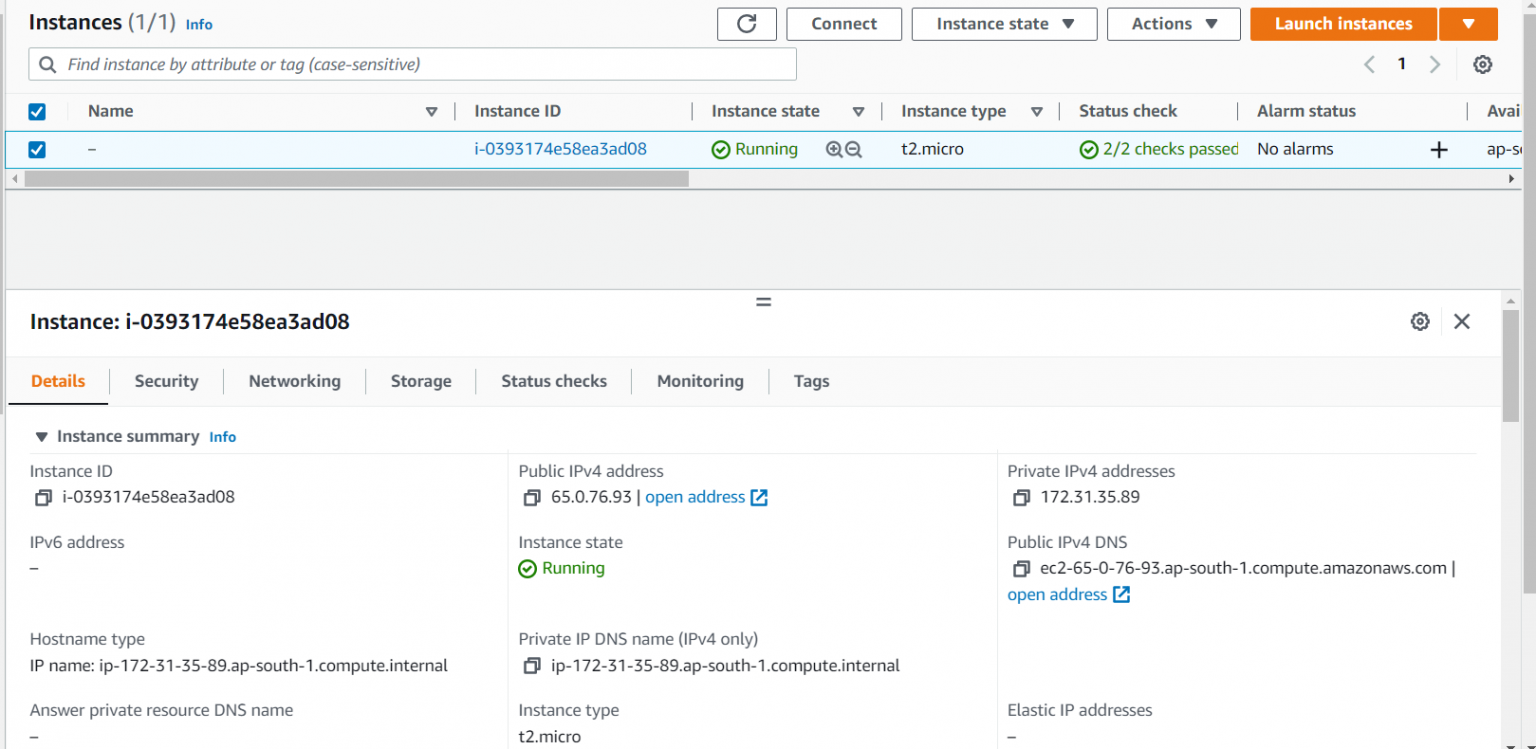Copy the Public IPv4 DNS using its copy icon
This screenshot has width=1536, height=749.
pyautogui.click(x=1021, y=568)
